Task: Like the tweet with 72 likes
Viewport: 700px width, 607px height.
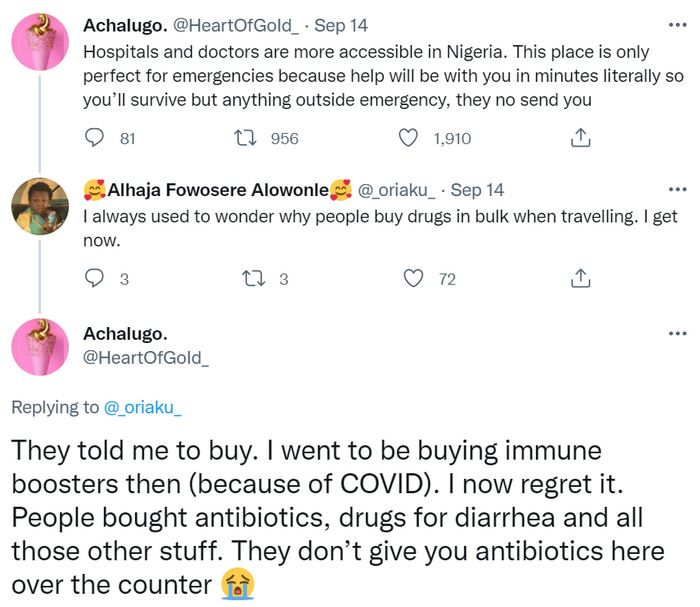Action: click(413, 278)
